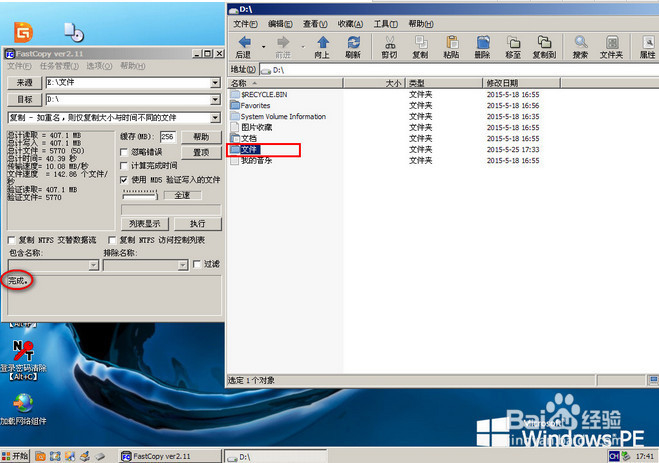Click the buffer size MB field

(x=167, y=137)
